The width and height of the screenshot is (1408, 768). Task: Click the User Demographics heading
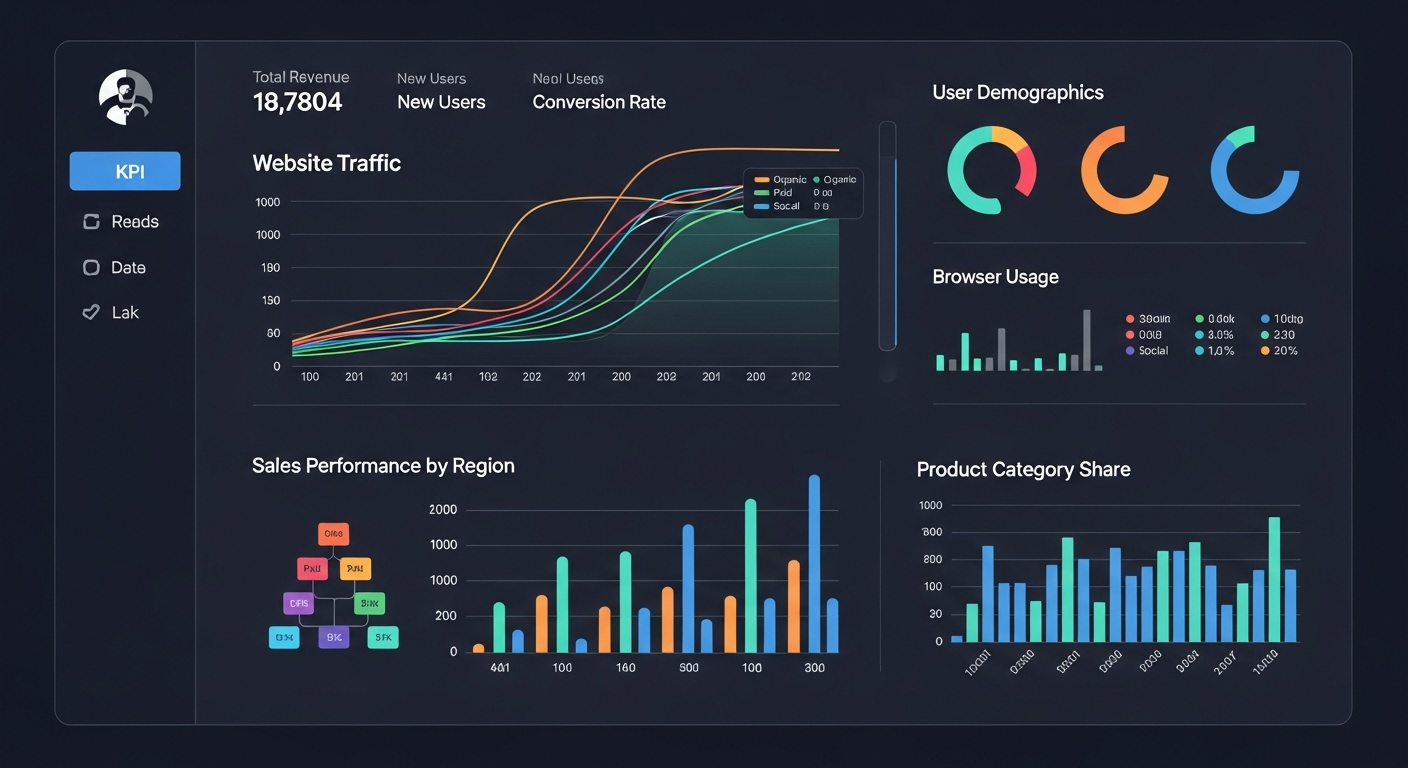click(x=1018, y=93)
